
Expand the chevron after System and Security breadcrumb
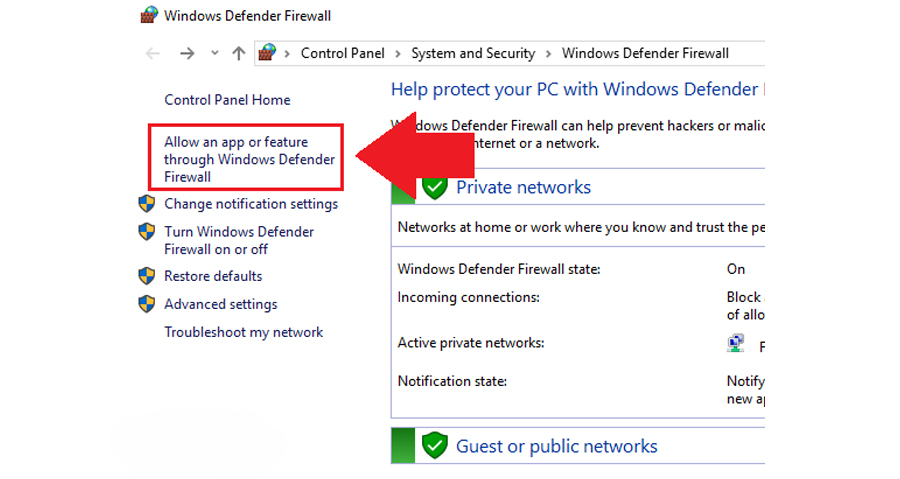coord(548,54)
